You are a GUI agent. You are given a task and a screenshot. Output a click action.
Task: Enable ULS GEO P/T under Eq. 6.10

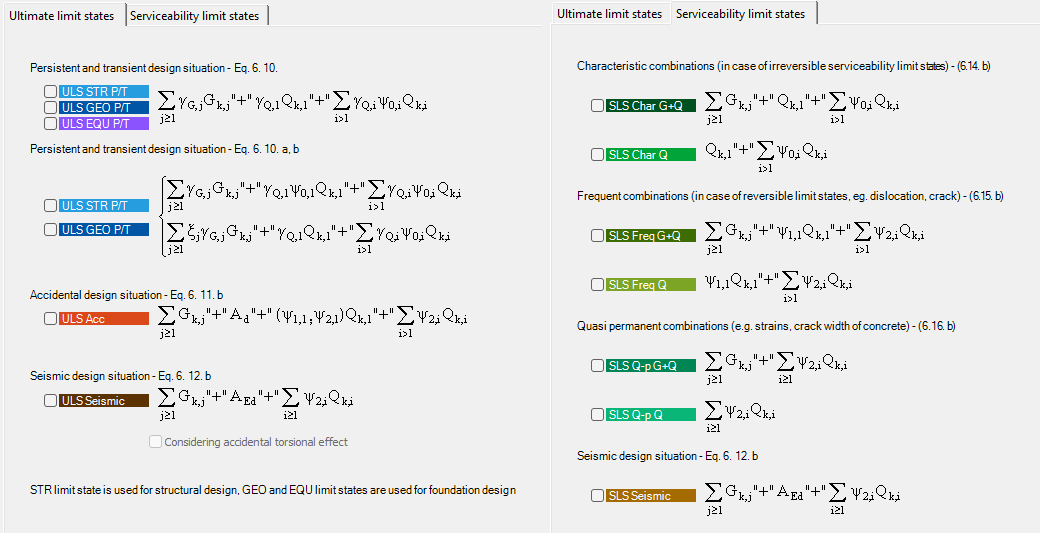point(50,107)
